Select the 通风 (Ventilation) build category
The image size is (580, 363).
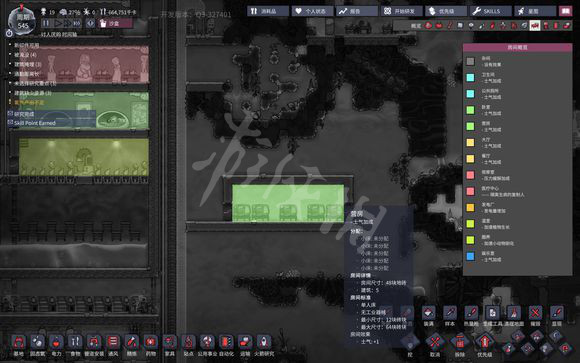(x=113, y=345)
